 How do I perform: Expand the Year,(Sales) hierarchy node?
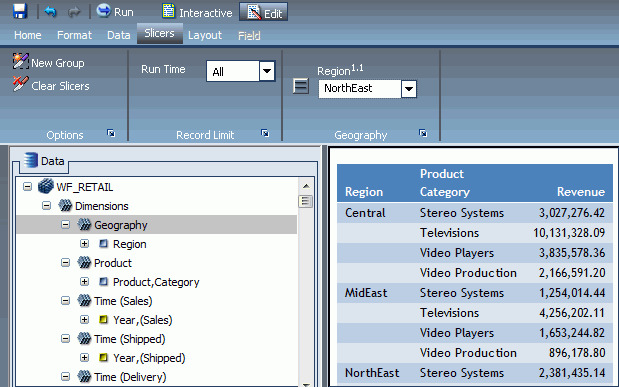pos(84,319)
